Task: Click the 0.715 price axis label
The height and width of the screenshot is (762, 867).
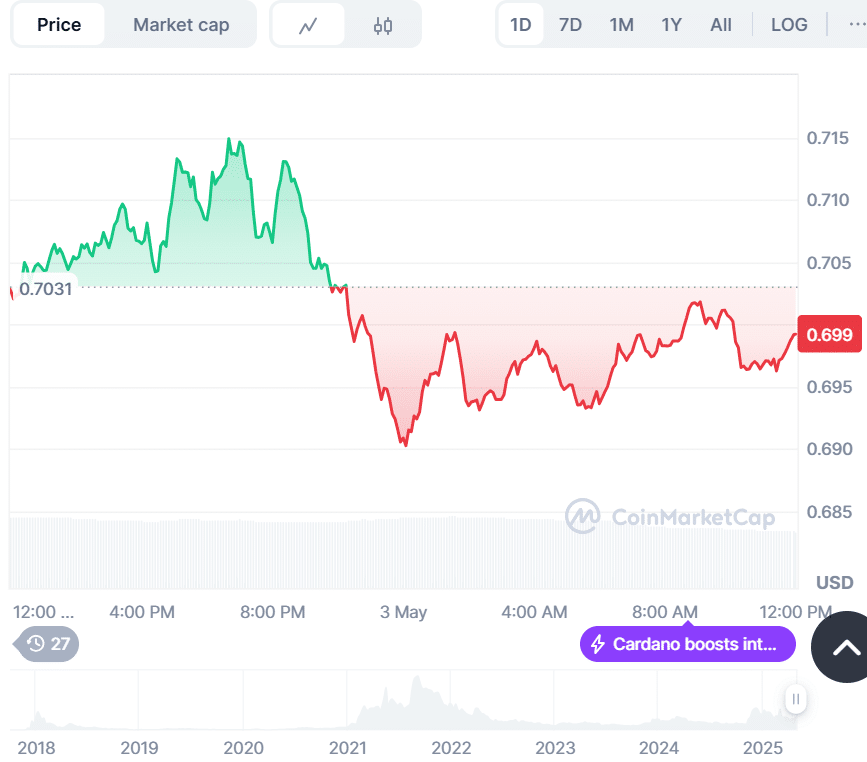Action: point(827,138)
